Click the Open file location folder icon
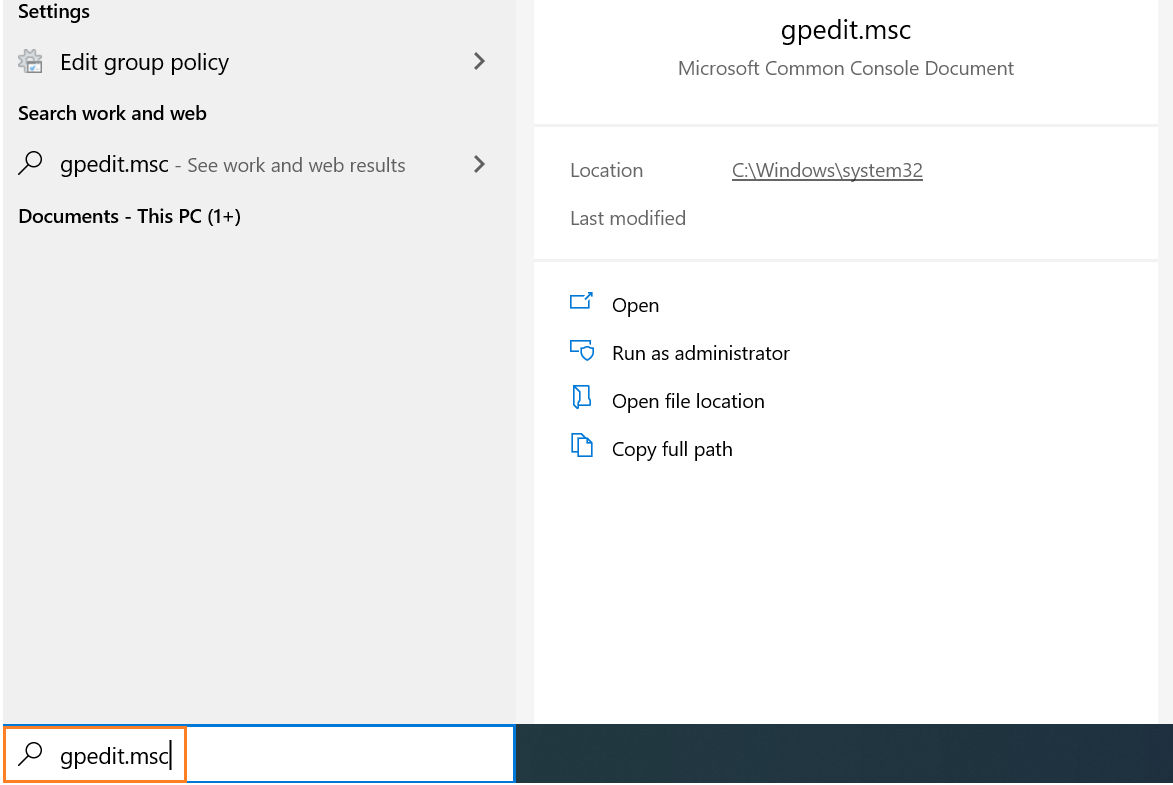The height and width of the screenshot is (785, 1173). pyautogui.click(x=581, y=397)
